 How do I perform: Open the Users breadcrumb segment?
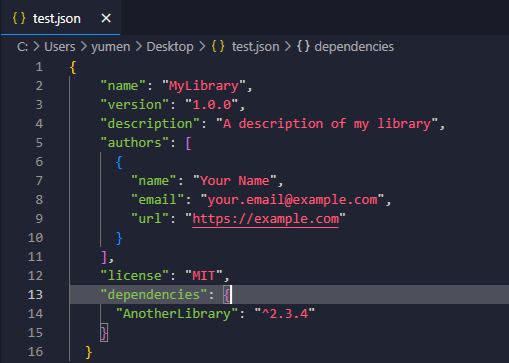click(60, 47)
